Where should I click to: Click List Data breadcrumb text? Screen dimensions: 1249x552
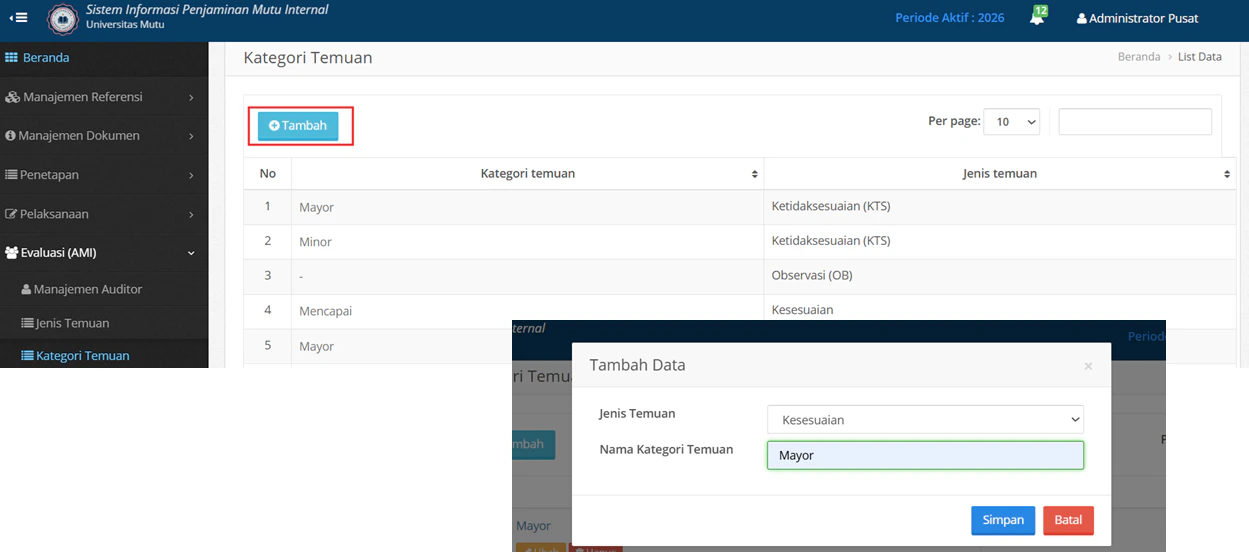(x=1200, y=57)
